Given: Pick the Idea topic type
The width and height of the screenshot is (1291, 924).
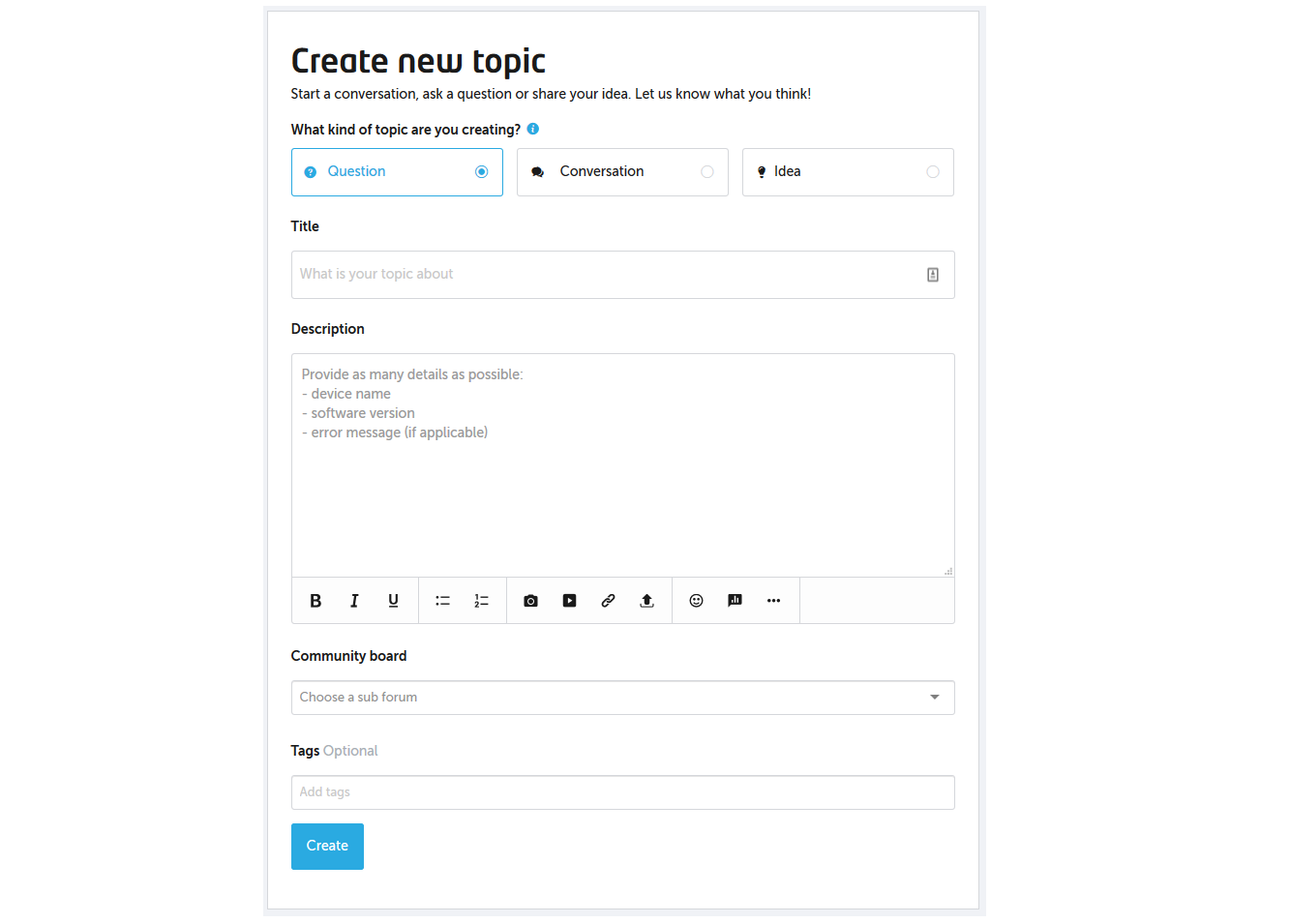Looking at the screenshot, I should coord(848,172).
